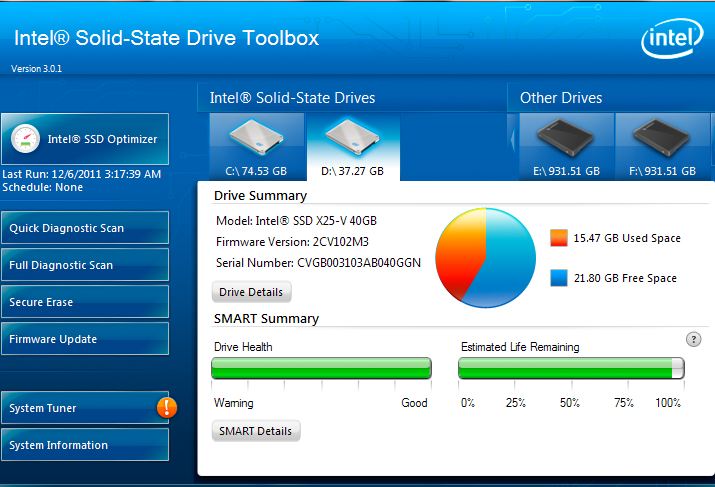The image size is (715, 487).
Task: Click the orange warning icon on System Tuner
Action: (x=167, y=407)
